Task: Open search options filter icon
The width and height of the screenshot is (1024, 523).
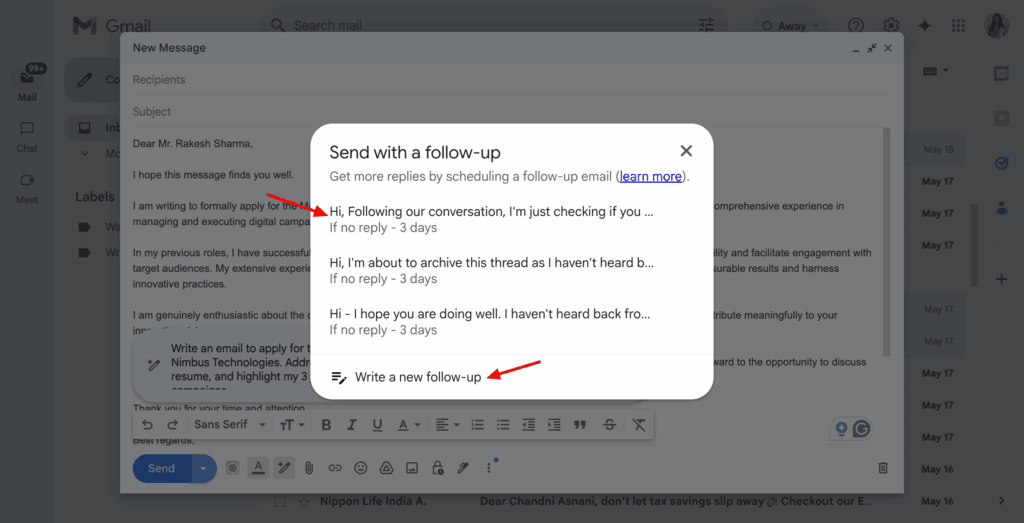Action: click(707, 25)
